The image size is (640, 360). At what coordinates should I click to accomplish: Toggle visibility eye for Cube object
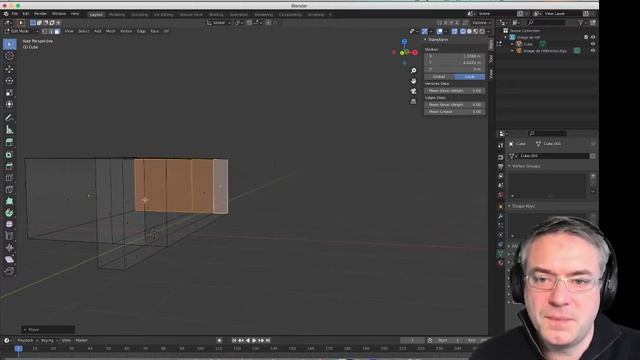(x=593, y=44)
